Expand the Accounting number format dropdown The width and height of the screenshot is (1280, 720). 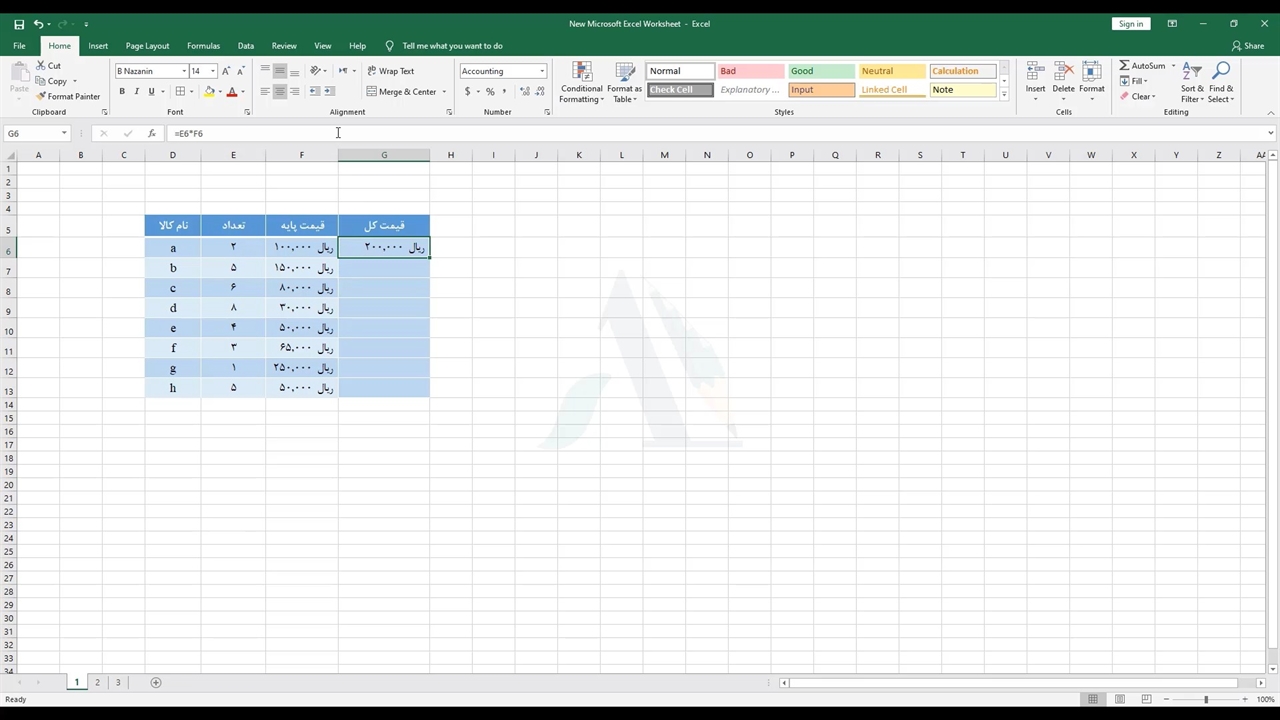pos(542,71)
